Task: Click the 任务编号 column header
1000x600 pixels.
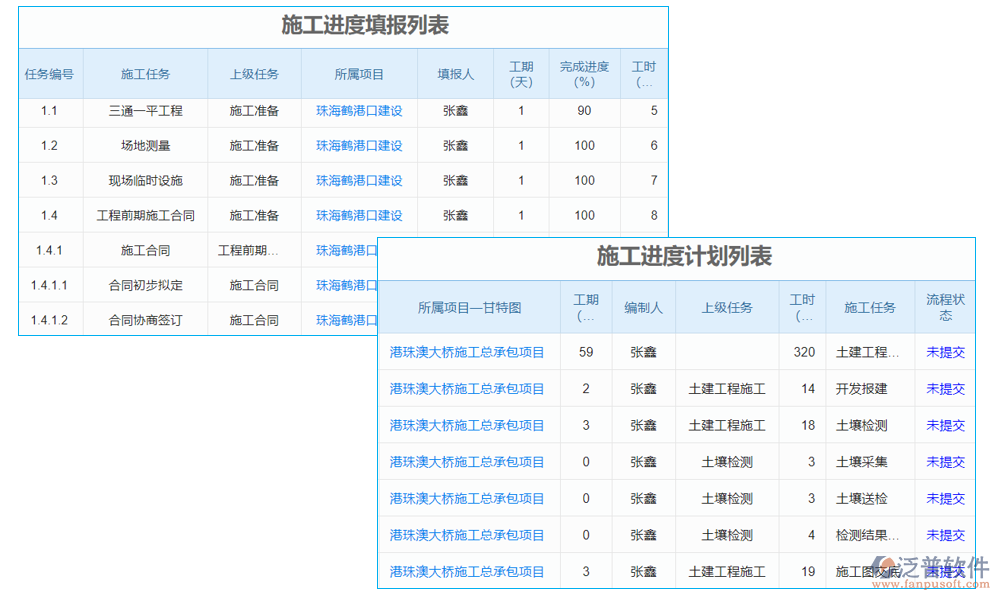Action: tap(50, 73)
